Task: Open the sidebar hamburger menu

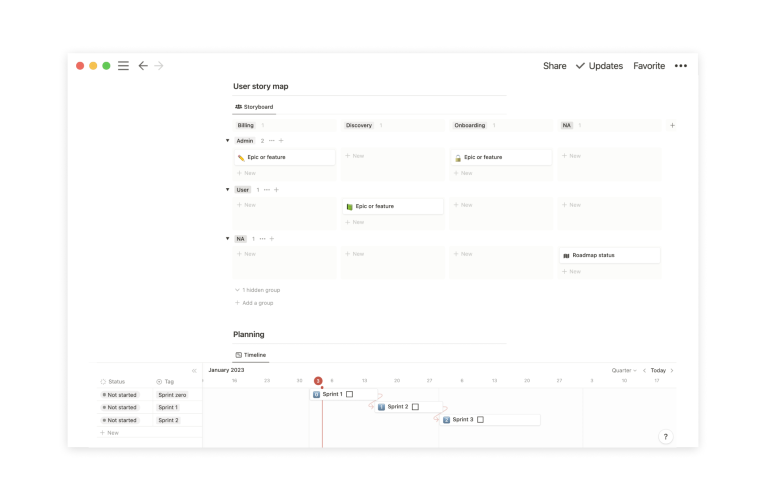Action: point(123,65)
